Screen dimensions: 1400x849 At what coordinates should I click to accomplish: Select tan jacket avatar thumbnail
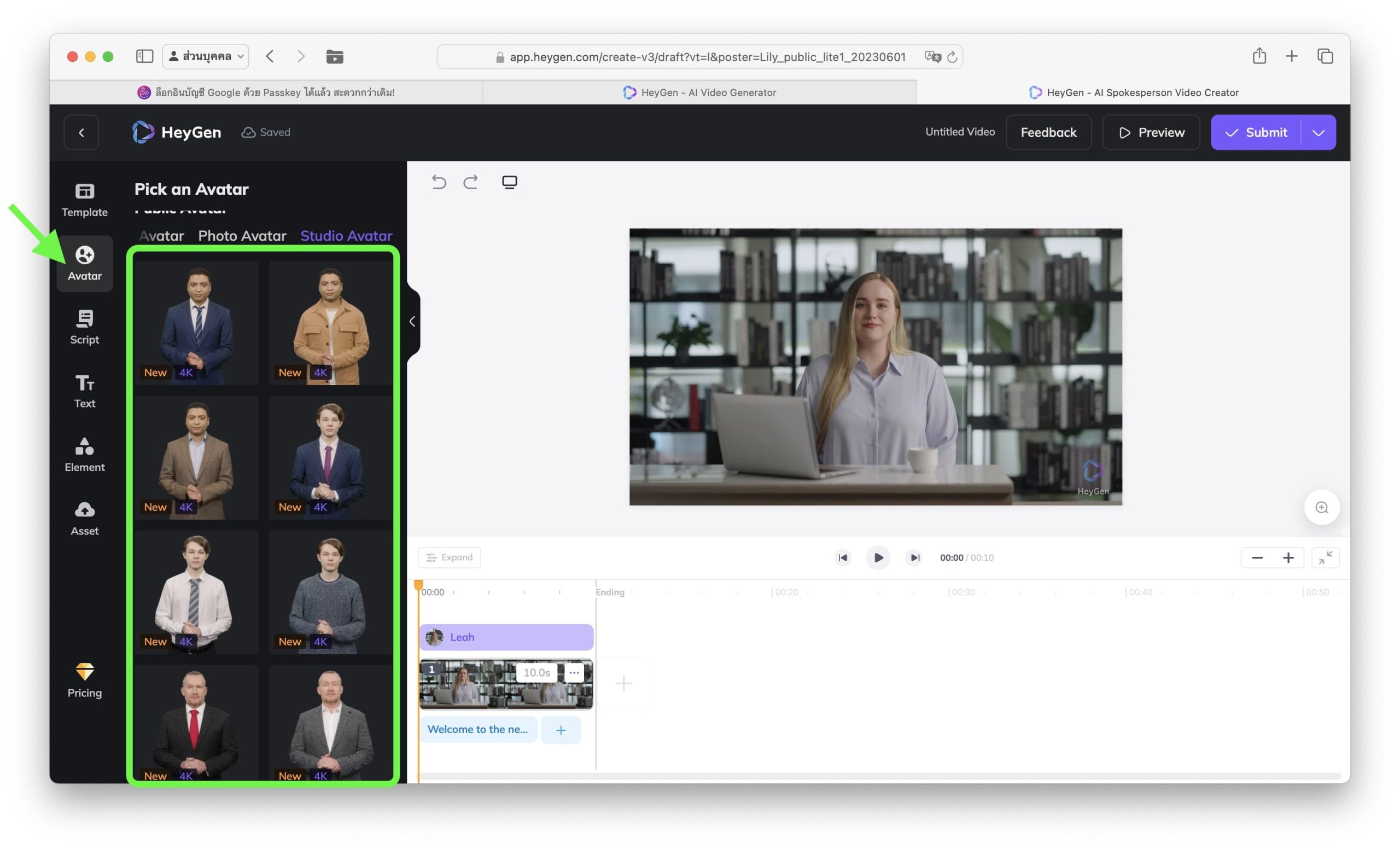(331, 322)
